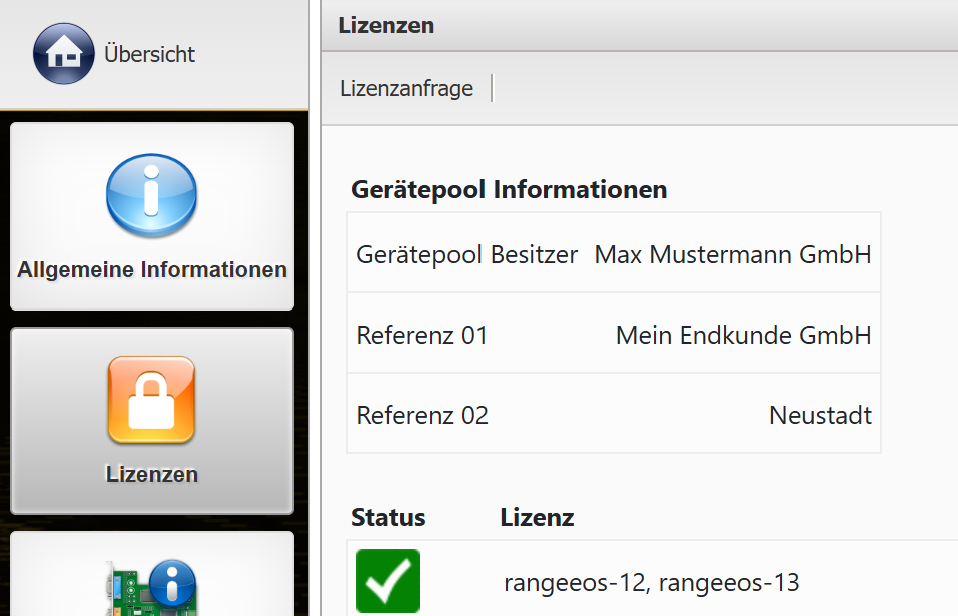Click the partially visible hardware card icon
Viewport: 958px width, 616px height.
click(151, 588)
